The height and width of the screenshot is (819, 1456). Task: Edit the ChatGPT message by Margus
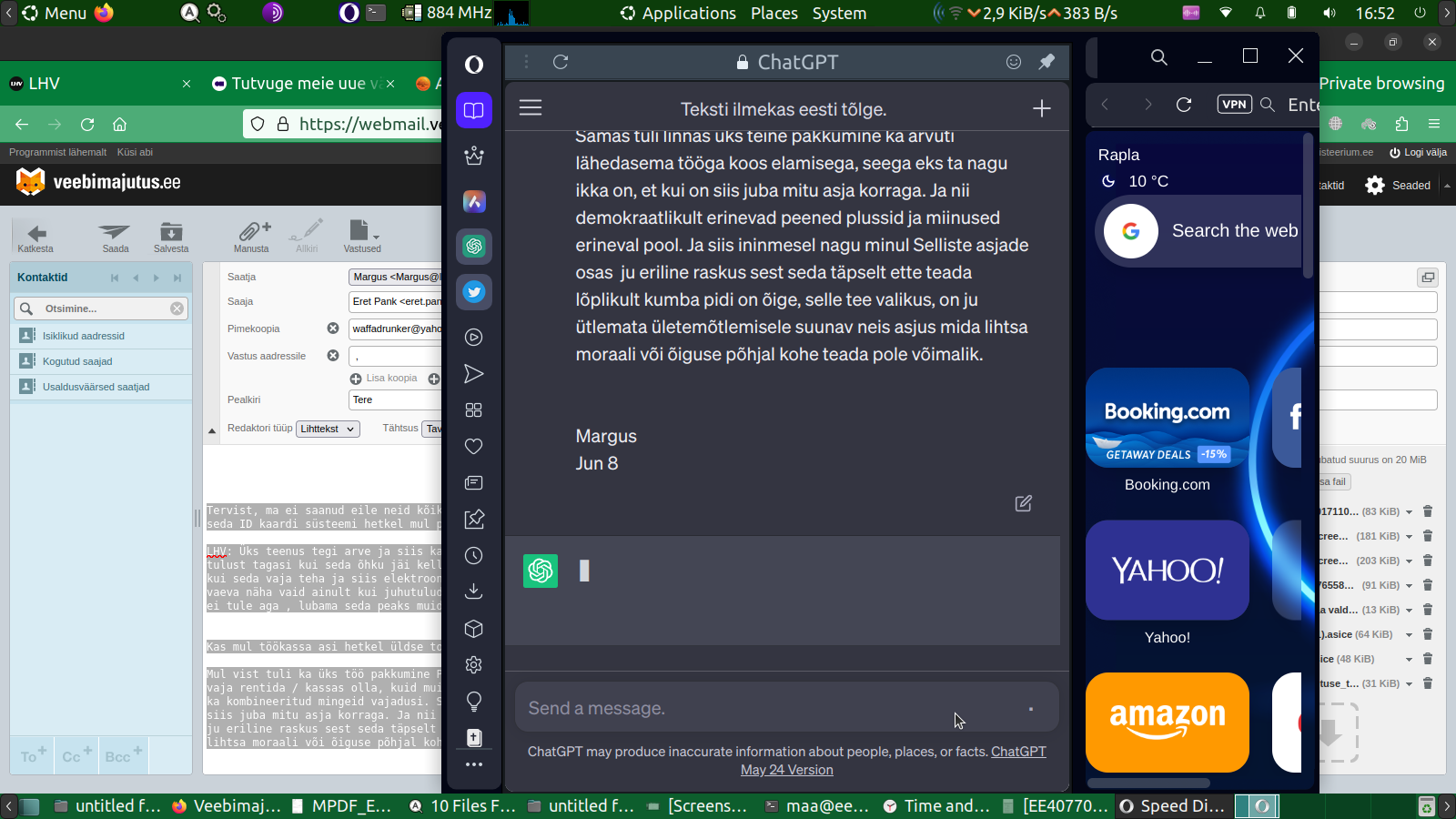coord(1024,503)
